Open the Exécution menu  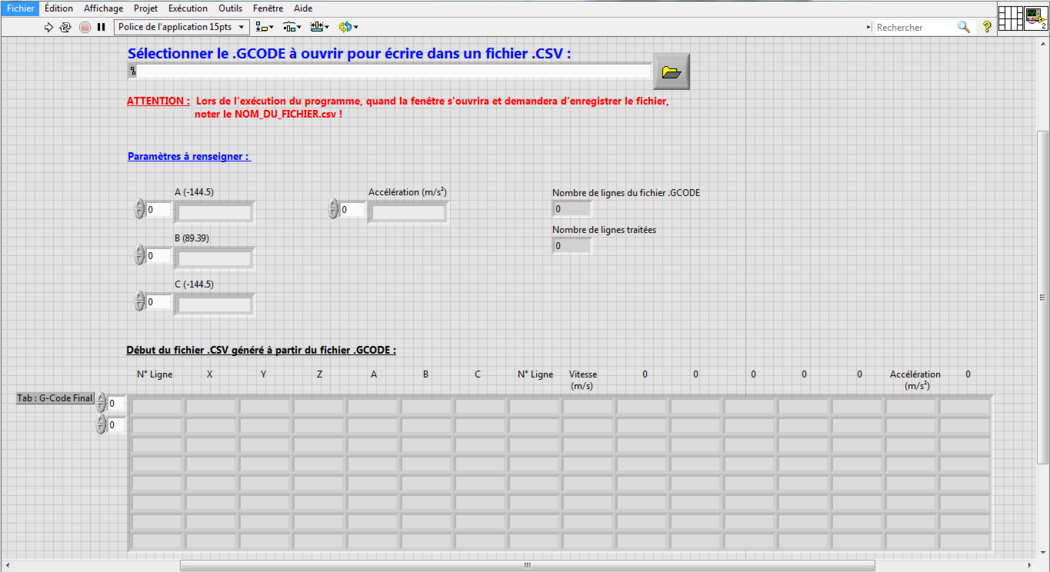tap(187, 8)
